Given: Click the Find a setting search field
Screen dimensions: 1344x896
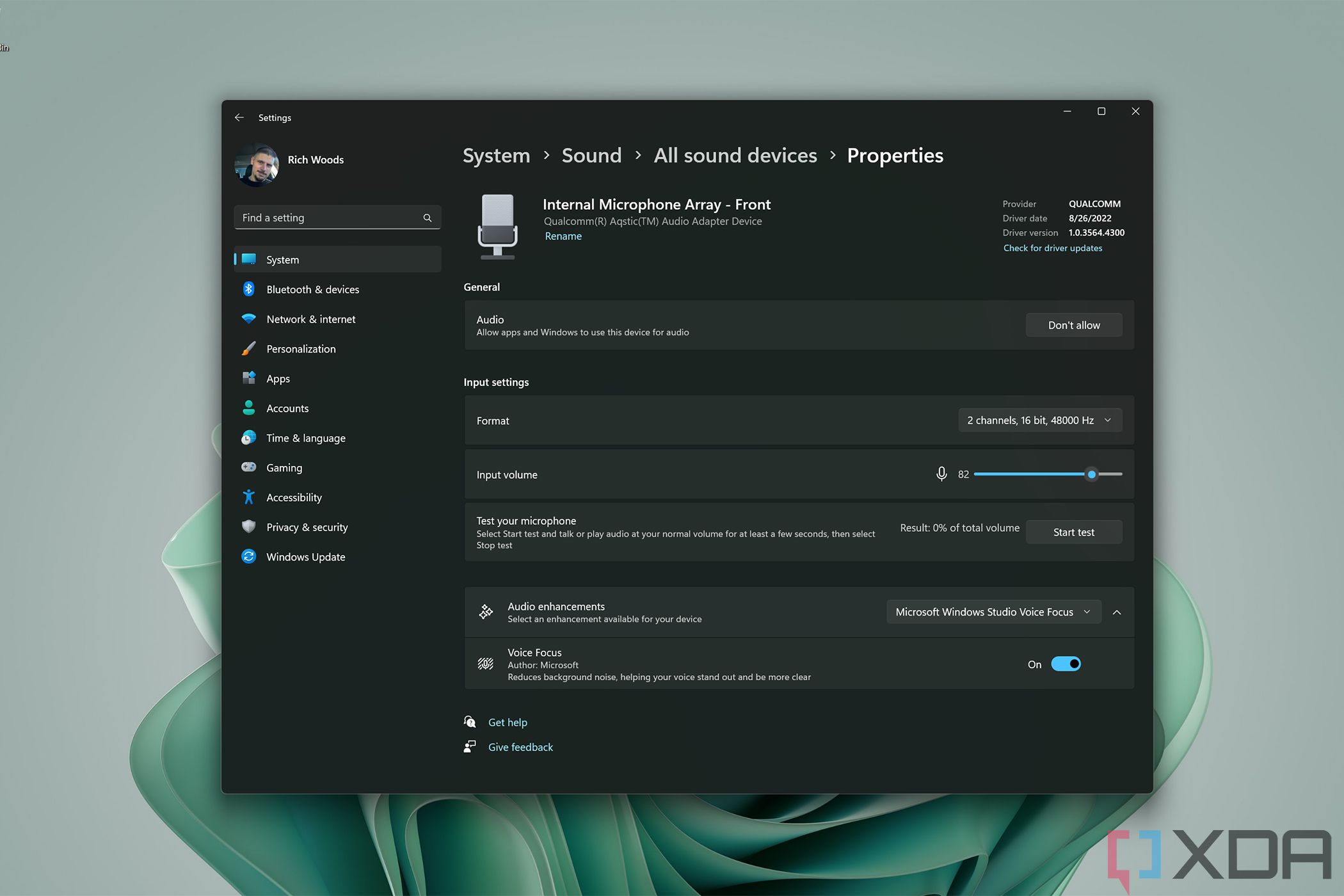Looking at the screenshot, I should click(x=334, y=217).
